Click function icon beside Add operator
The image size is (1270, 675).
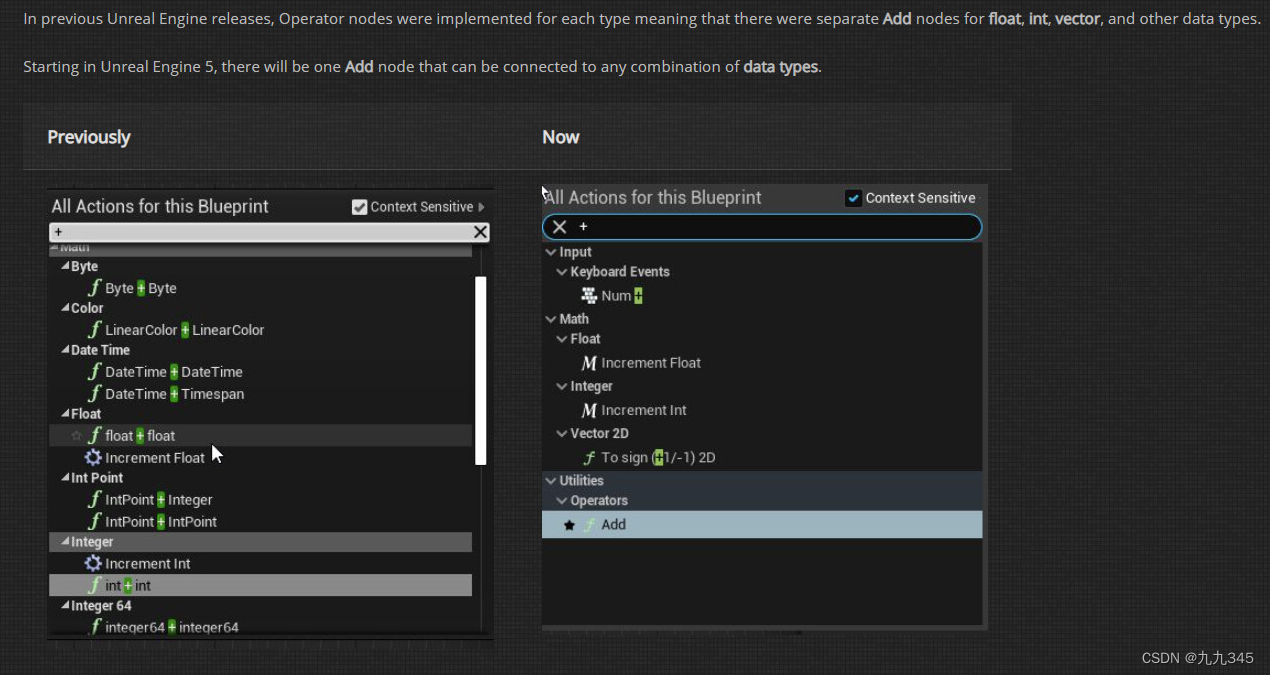pyautogui.click(x=589, y=524)
